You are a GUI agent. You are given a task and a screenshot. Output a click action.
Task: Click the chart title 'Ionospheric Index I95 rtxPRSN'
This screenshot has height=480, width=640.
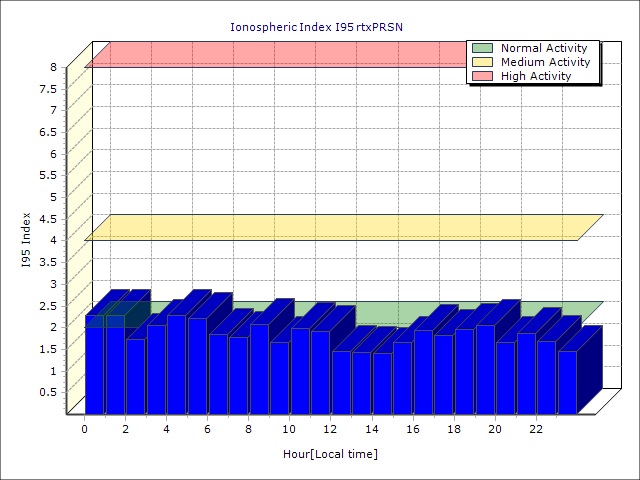tap(316, 27)
